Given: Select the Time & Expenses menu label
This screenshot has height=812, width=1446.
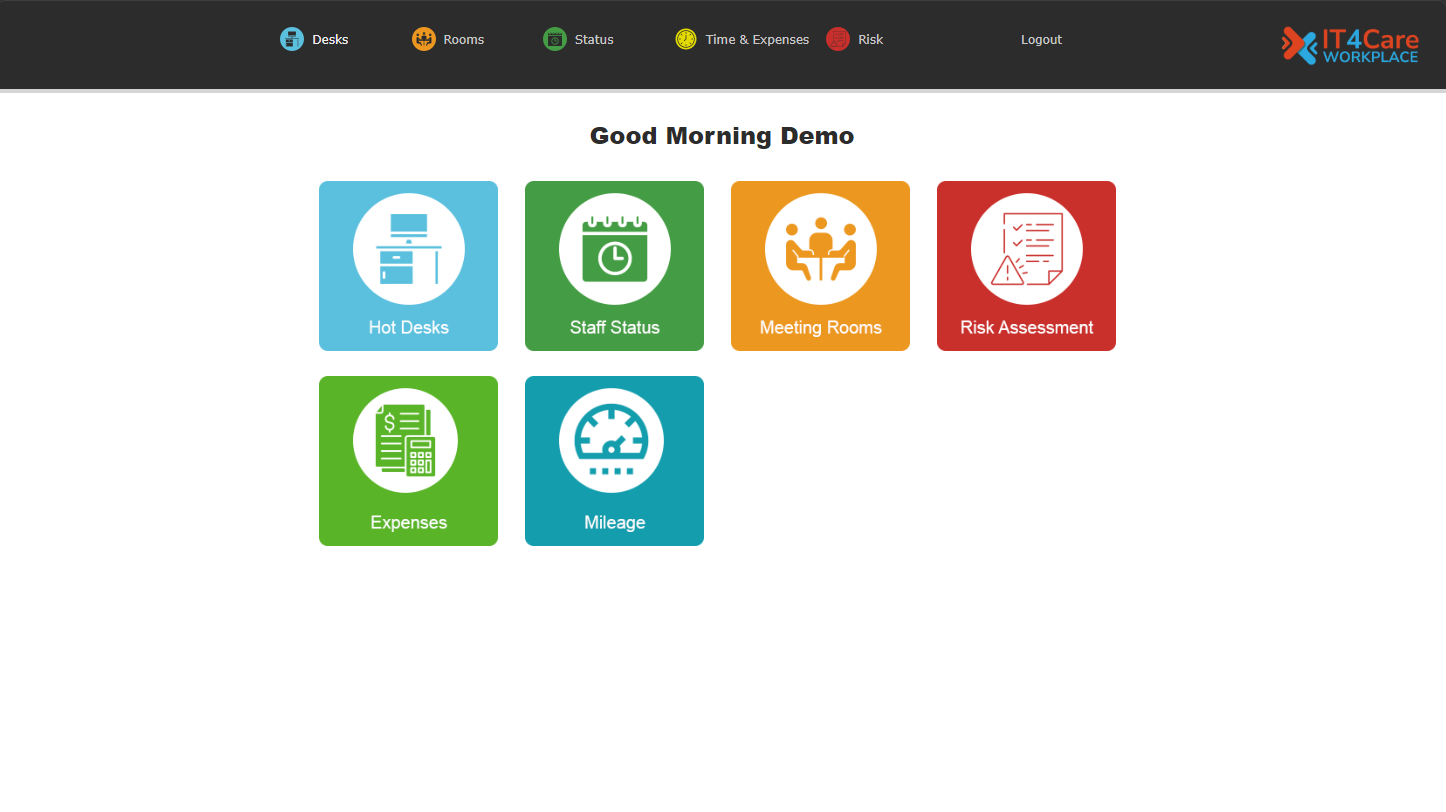Looking at the screenshot, I should click(x=757, y=40).
